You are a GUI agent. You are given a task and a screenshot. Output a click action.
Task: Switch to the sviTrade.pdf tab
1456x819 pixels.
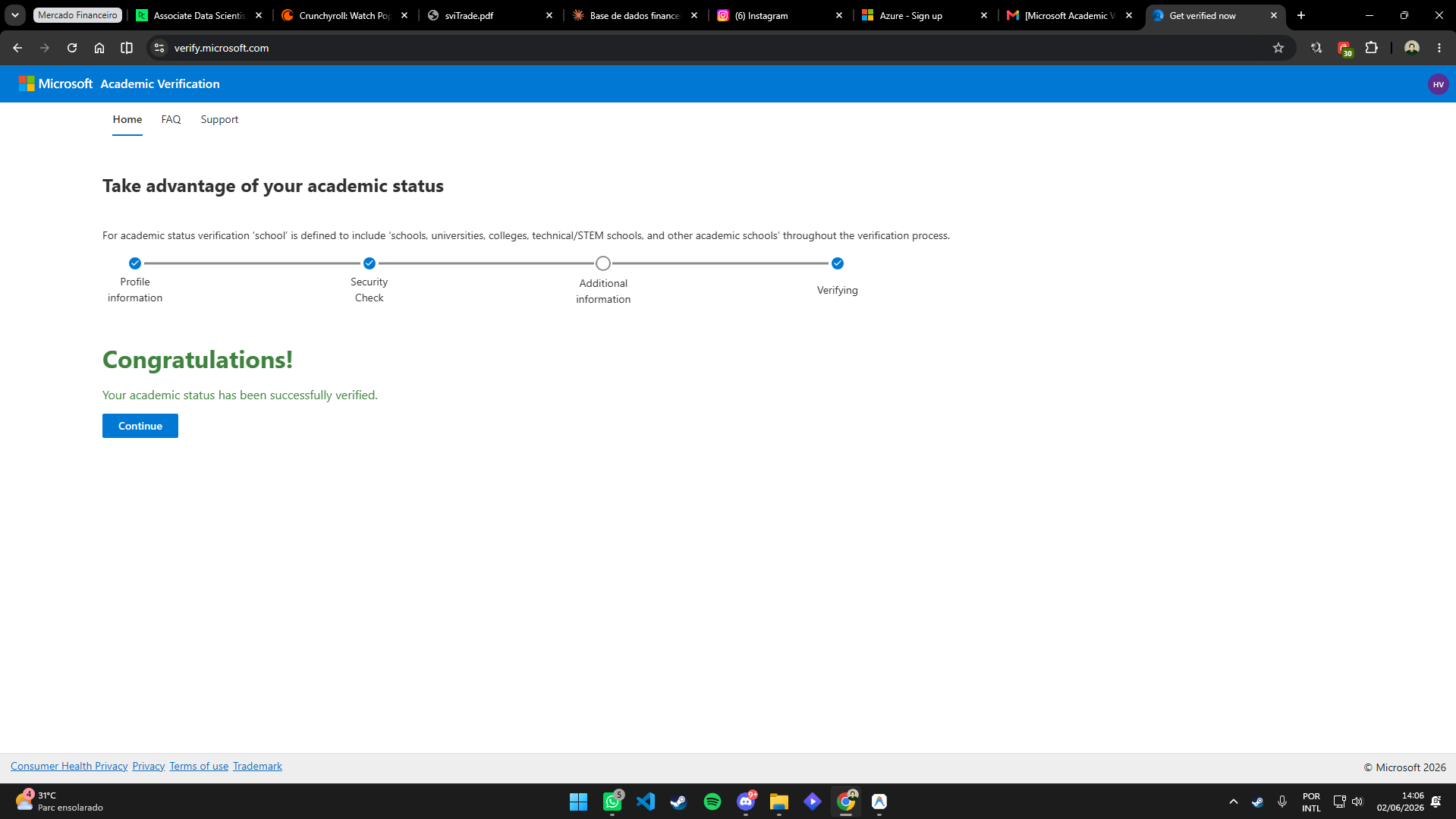click(490, 15)
